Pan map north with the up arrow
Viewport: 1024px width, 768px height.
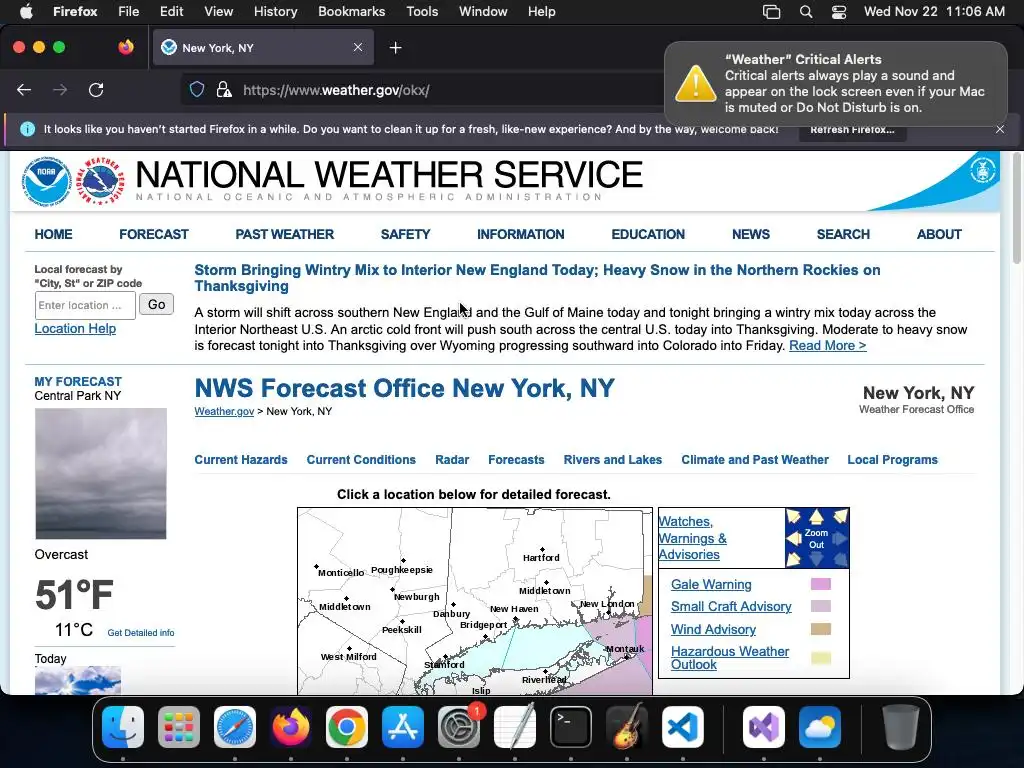[x=816, y=517]
